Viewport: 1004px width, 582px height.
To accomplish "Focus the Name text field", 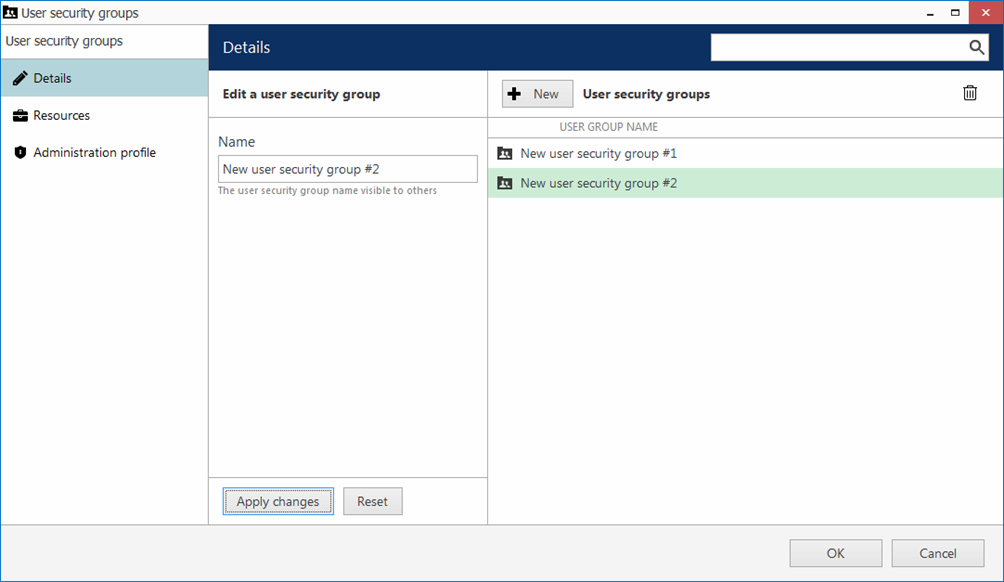I will (x=347, y=169).
